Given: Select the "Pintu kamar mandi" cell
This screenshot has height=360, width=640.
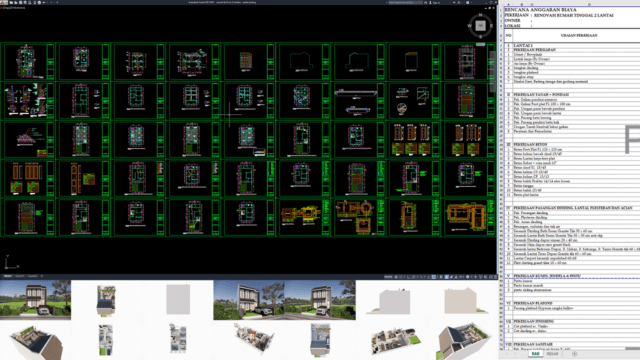Looking at the screenshot, I should (527, 285).
